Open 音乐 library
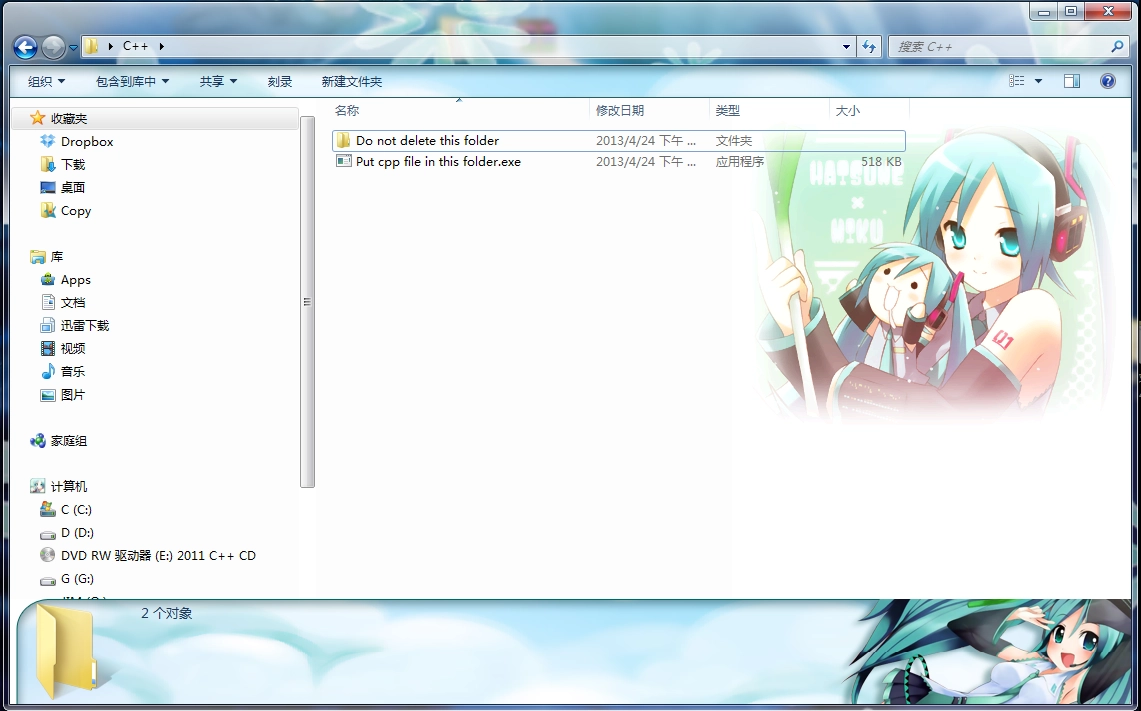 click(x=73, y=371)
